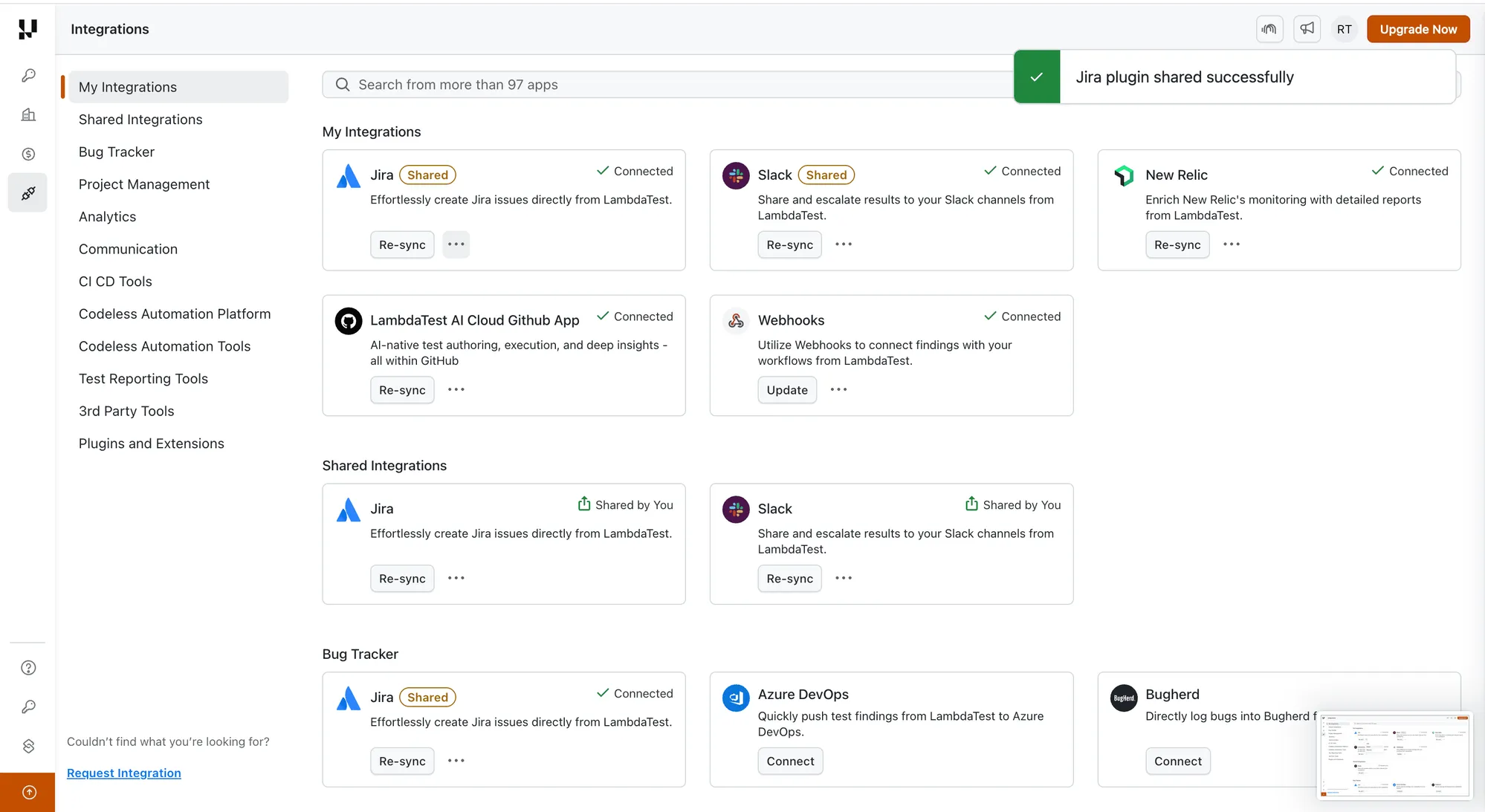Image resolution: width=1485 pixels, height=812 pixels.
Task: Open the building dashboard sidebar icon
Action: tap(28, 114)
